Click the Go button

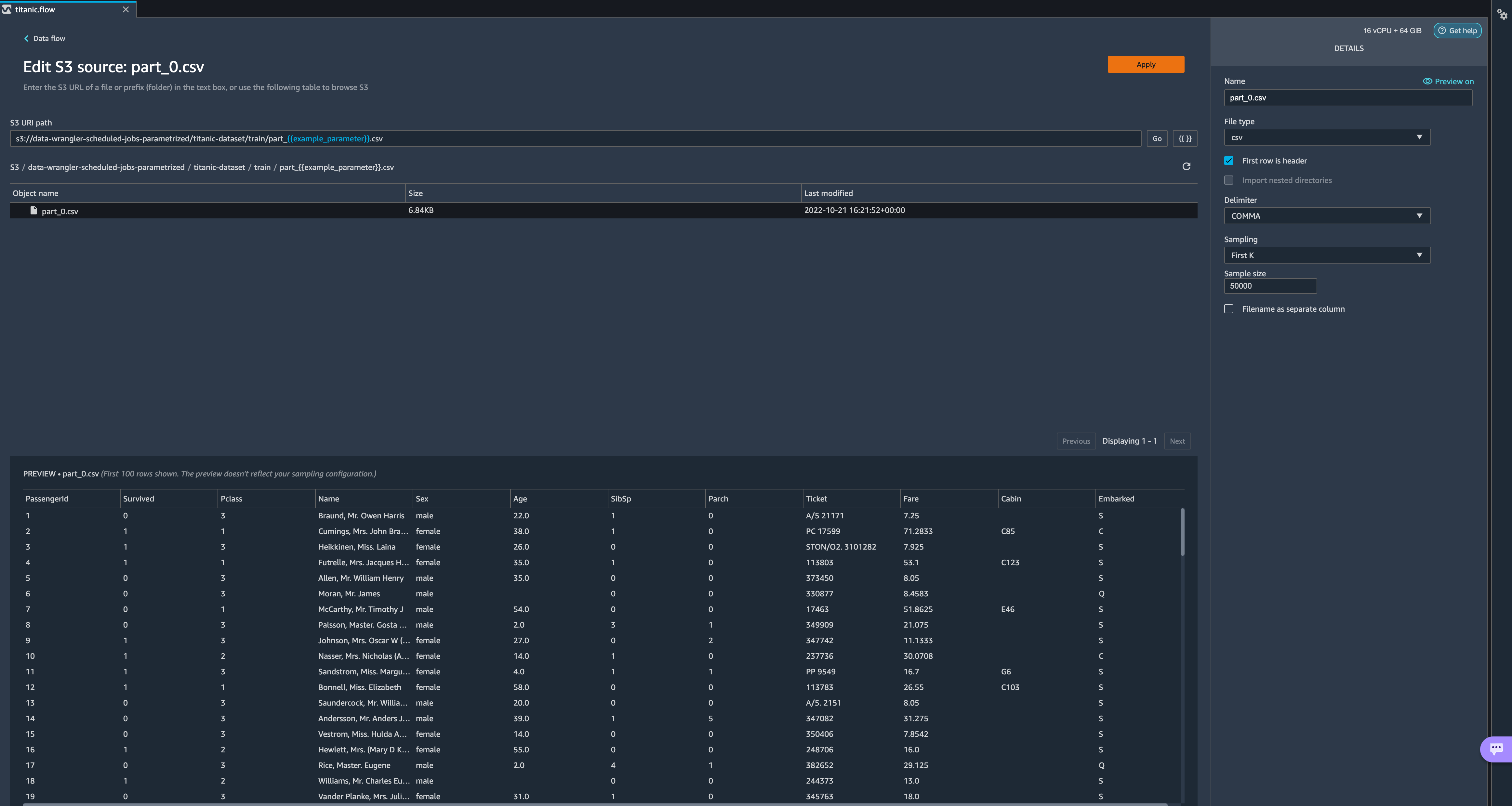1156,138
